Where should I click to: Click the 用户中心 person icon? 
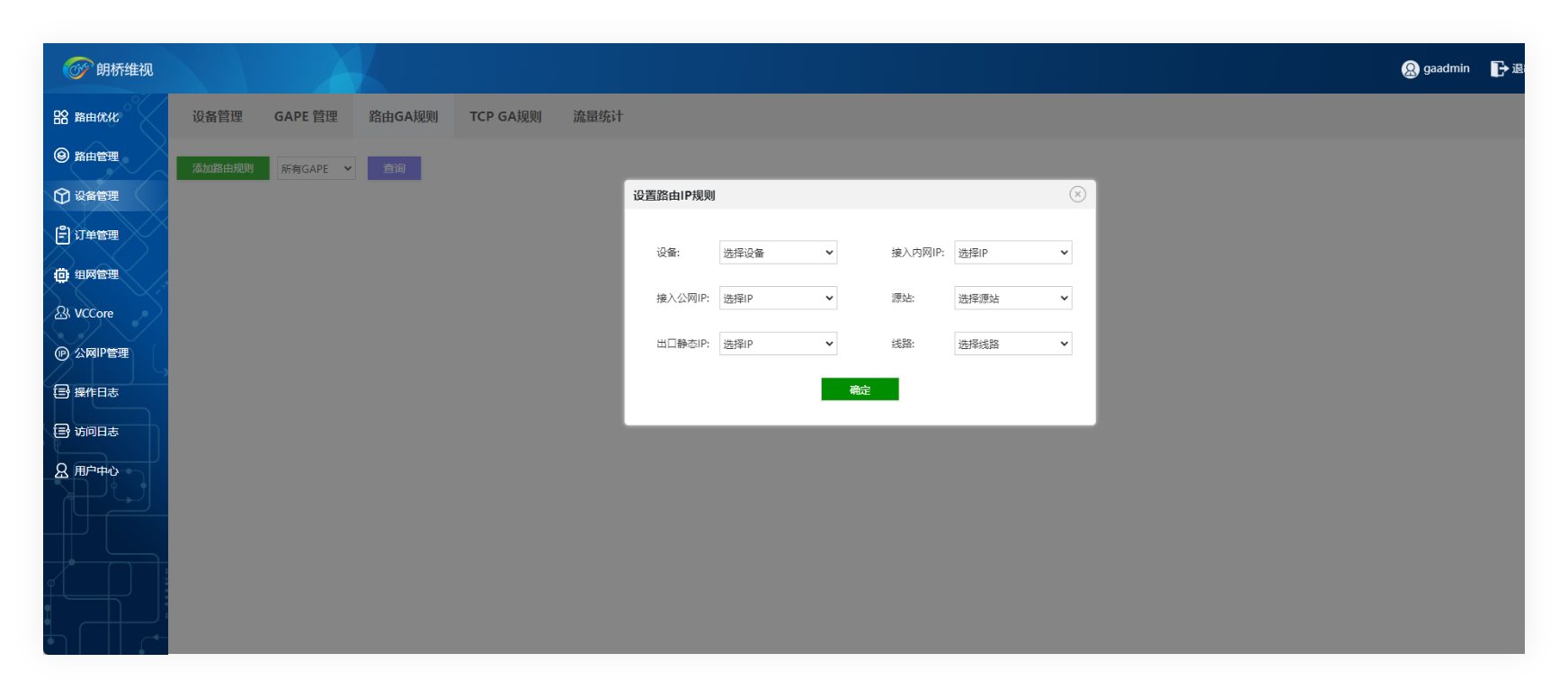(61, 470)
